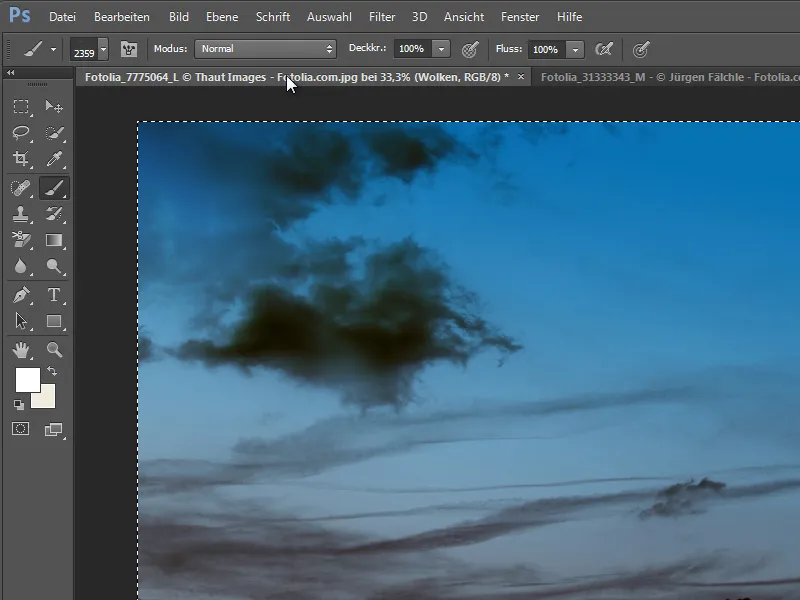This screenshot has height=600, width=800.
Task: Select the Quick Selection tool
Action: pyautogui.click(x=54, y=133)
